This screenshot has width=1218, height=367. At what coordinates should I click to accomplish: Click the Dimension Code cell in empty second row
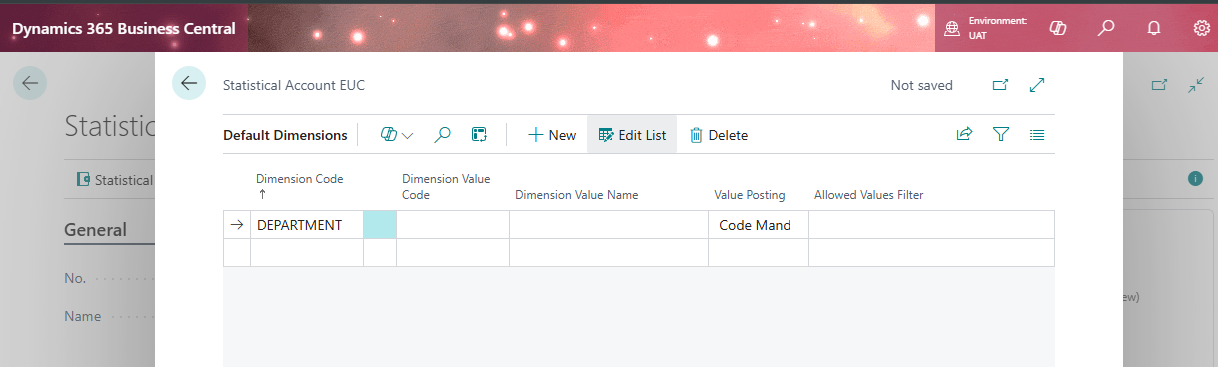click(x=307, y=252)
